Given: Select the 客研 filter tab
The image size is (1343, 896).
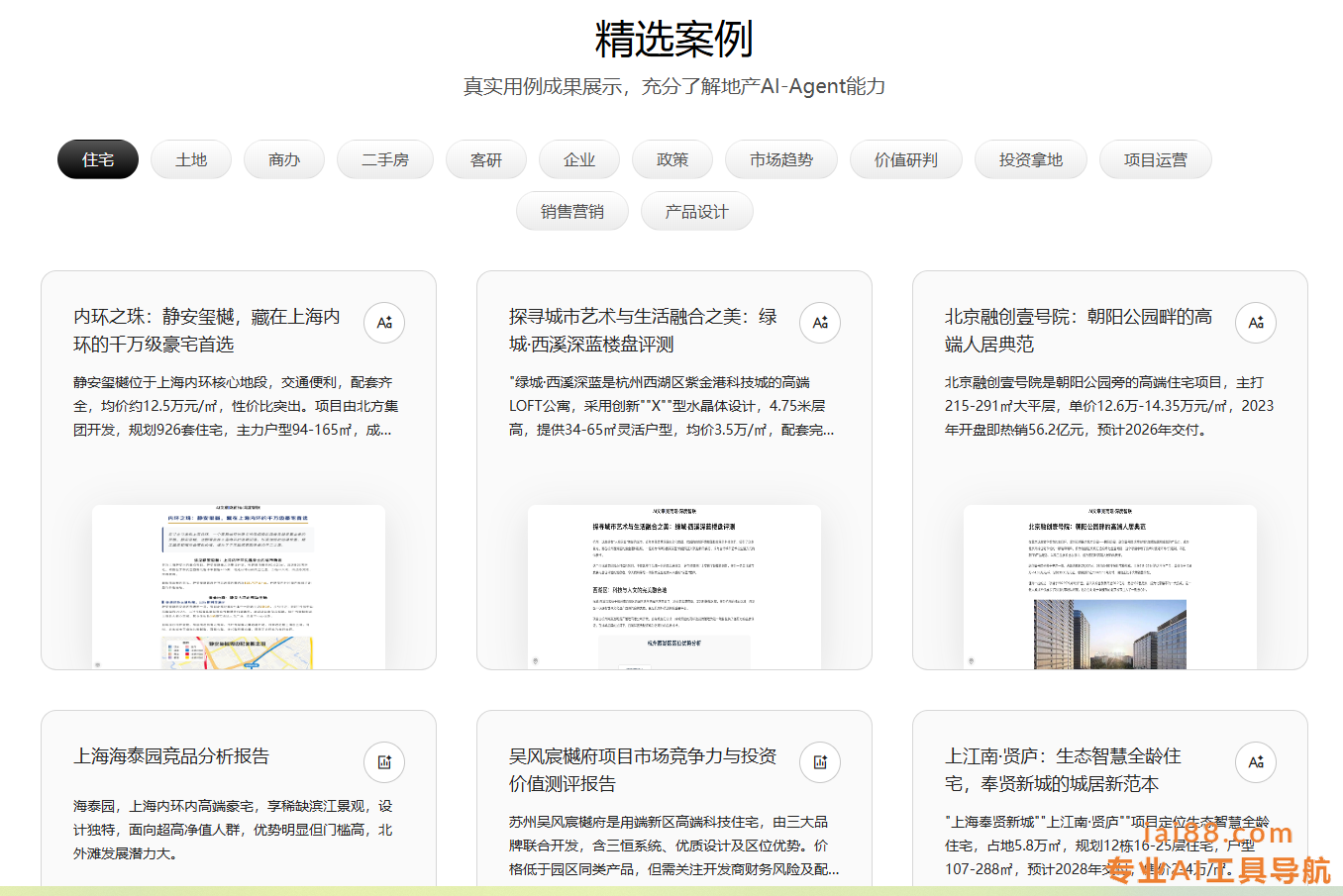Looking at the screenshot, I should pyautogui.click(x=486, y=159).
